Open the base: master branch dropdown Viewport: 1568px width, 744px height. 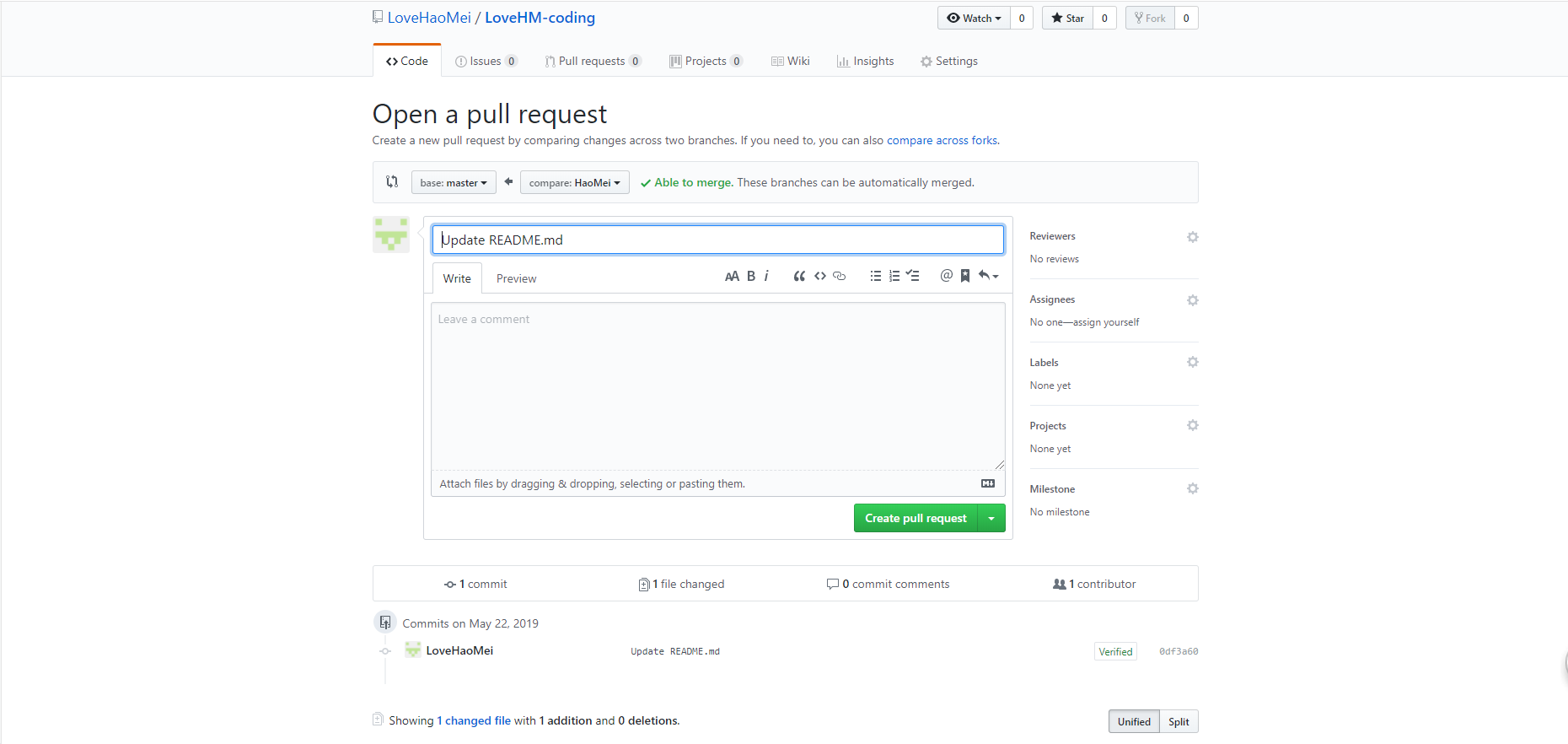[x=454, y=182]
